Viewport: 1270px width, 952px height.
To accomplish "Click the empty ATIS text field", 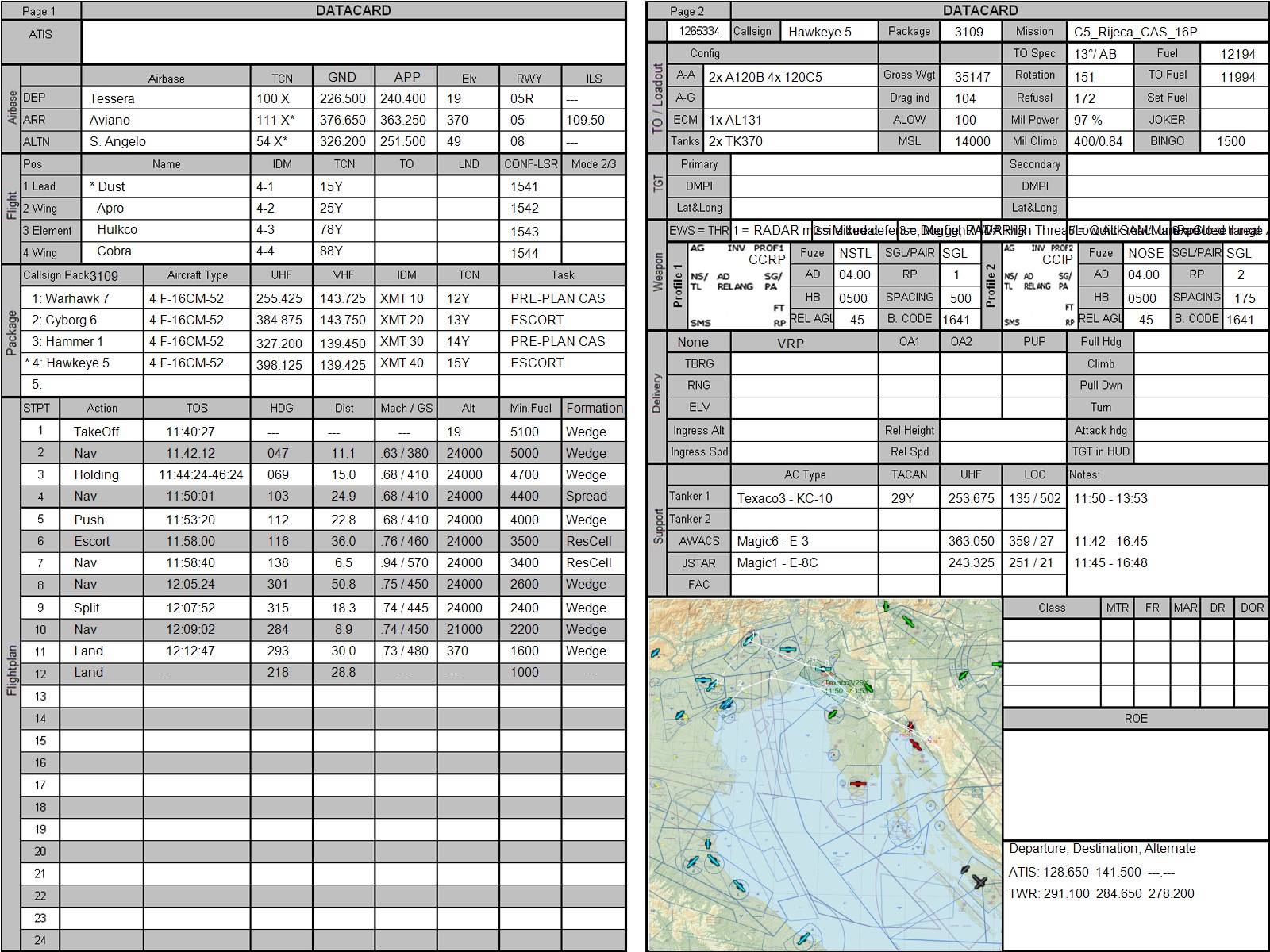I will tap(353, 42).
